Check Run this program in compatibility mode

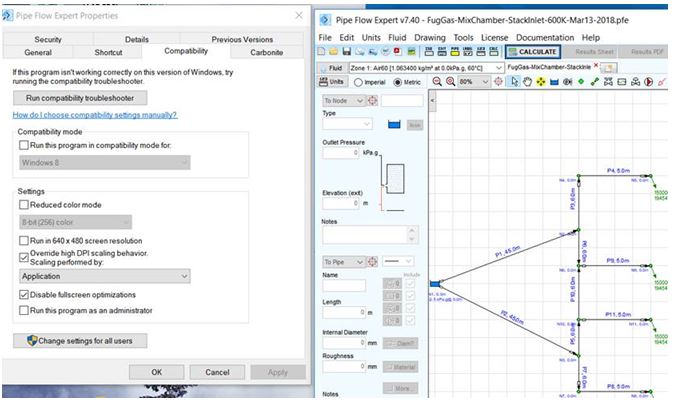[24, 145]
